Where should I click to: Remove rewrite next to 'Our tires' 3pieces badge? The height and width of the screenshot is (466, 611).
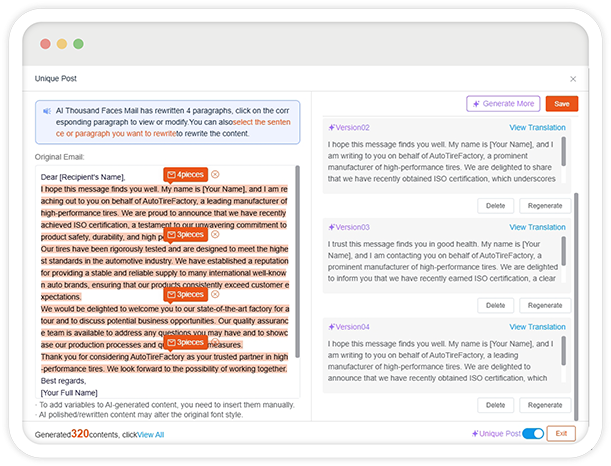(x=215, y=234)
